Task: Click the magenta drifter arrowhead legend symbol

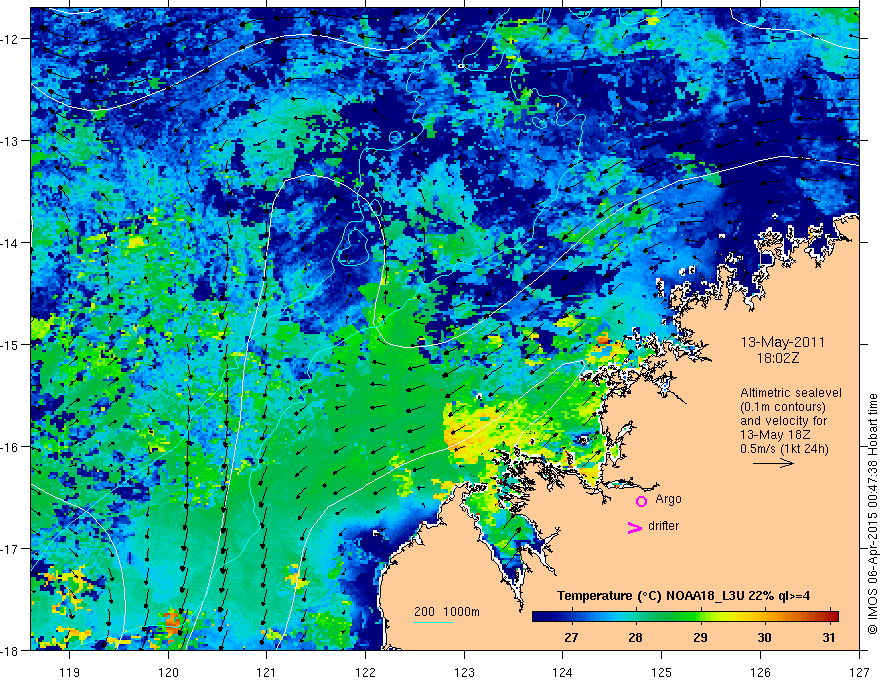Action: pyautogui.click(x=635, y=527)
